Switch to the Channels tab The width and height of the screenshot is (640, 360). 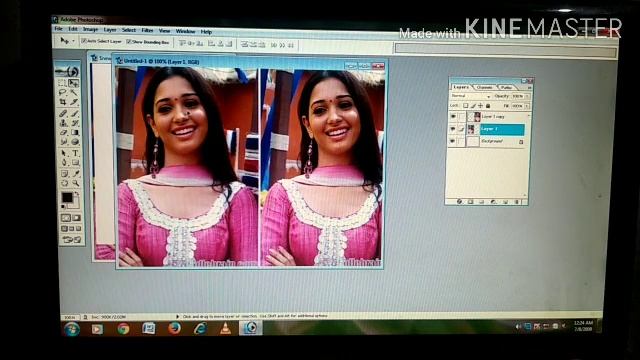[x=484, y=87]
